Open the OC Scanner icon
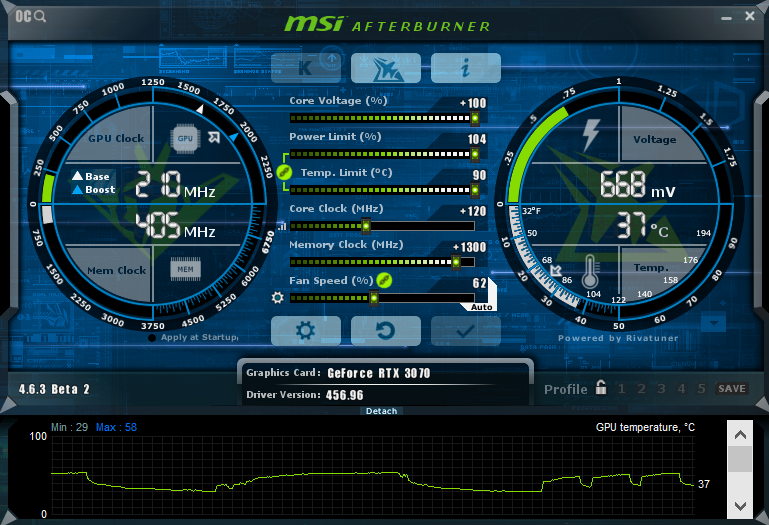 (30, 16)
